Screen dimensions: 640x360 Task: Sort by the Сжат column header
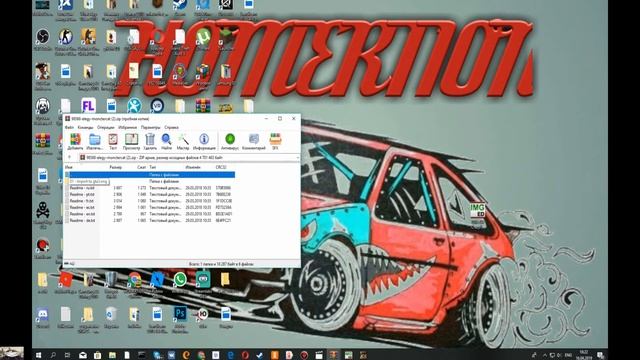(x=141, y=167)
